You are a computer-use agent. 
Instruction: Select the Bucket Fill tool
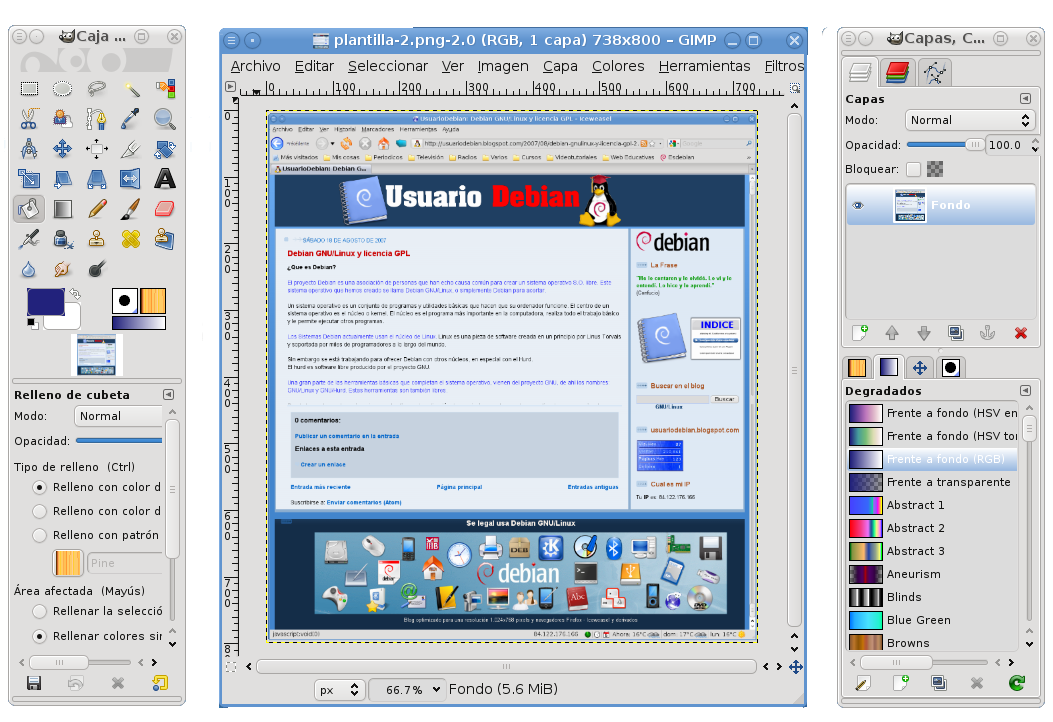[28, 209]
